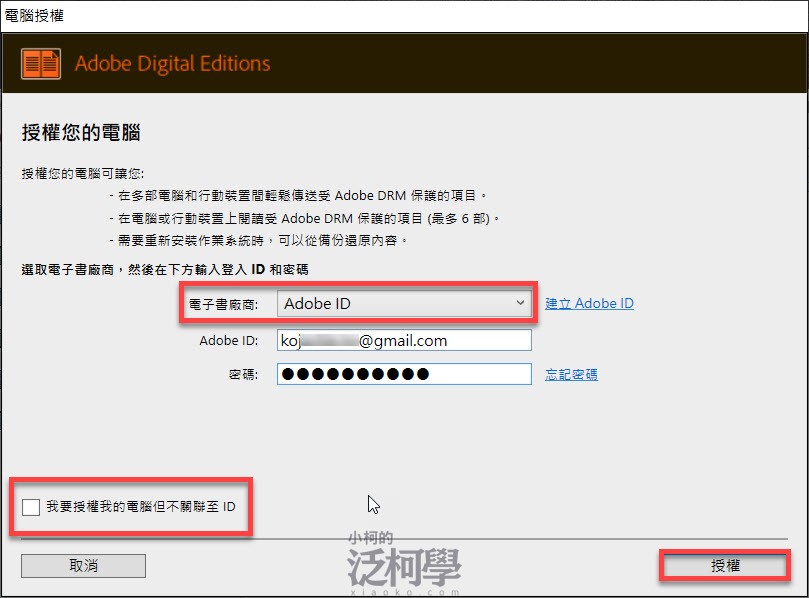
Task: Click the 電子書廠商: field label
Action: pyautogui.click(x=223, y=304)
